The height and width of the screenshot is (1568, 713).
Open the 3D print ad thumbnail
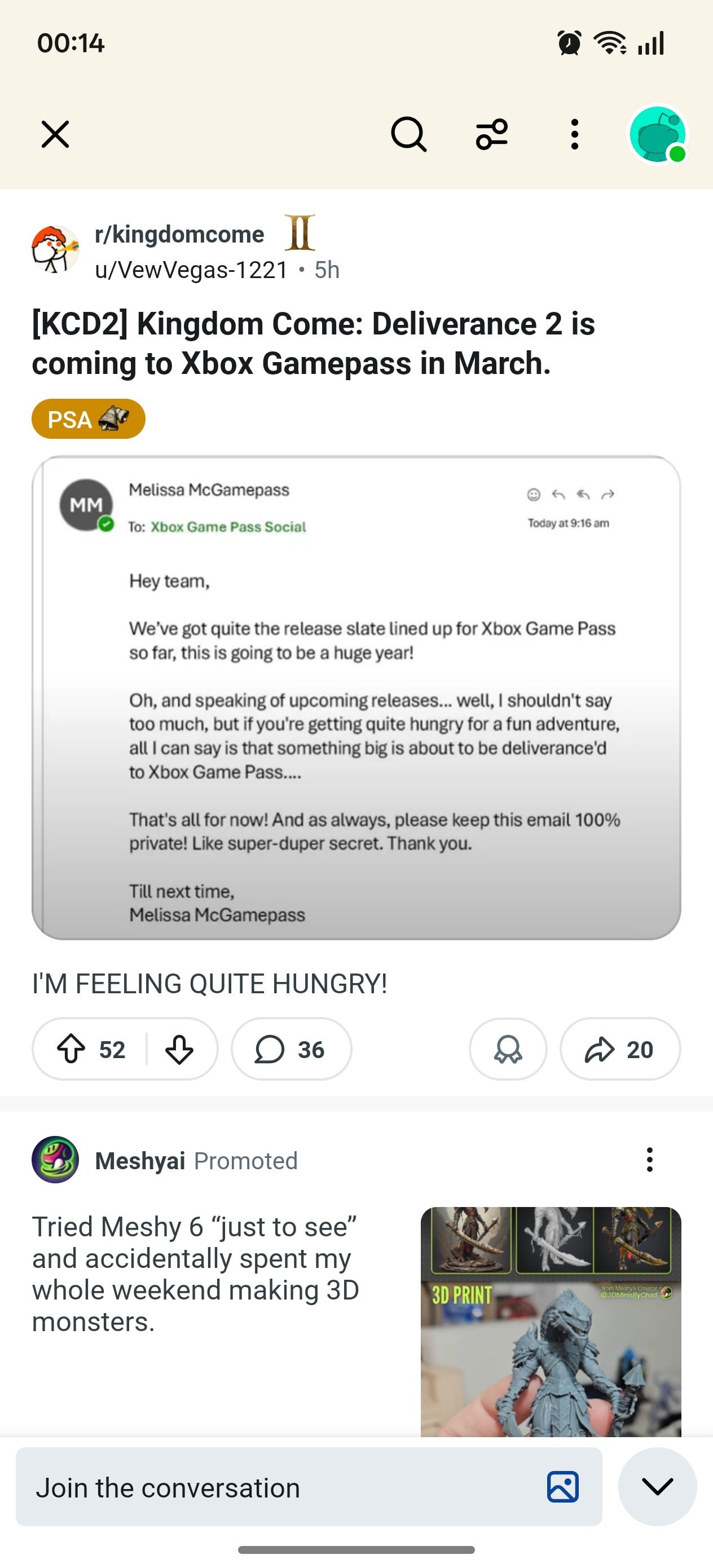(x=551, y=1321)
